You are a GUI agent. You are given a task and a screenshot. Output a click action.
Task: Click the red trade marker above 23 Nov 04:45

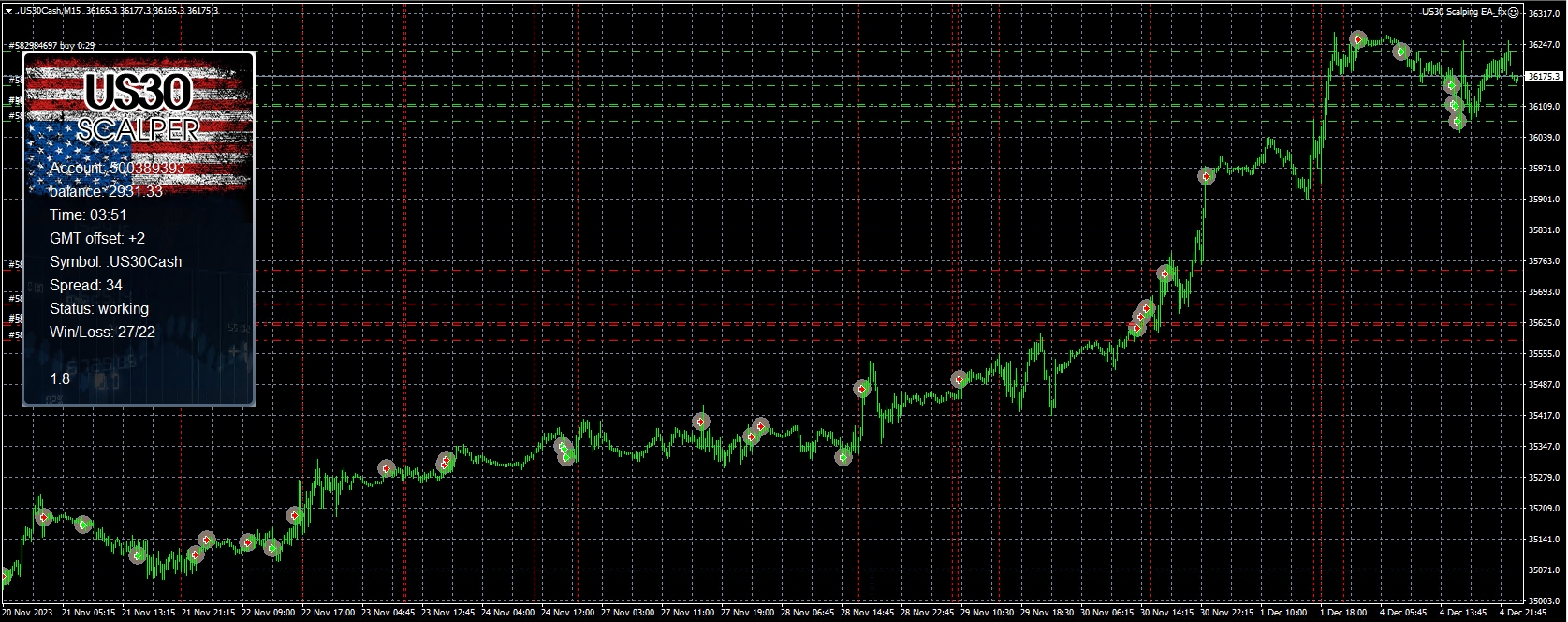[x=386, y=467]
